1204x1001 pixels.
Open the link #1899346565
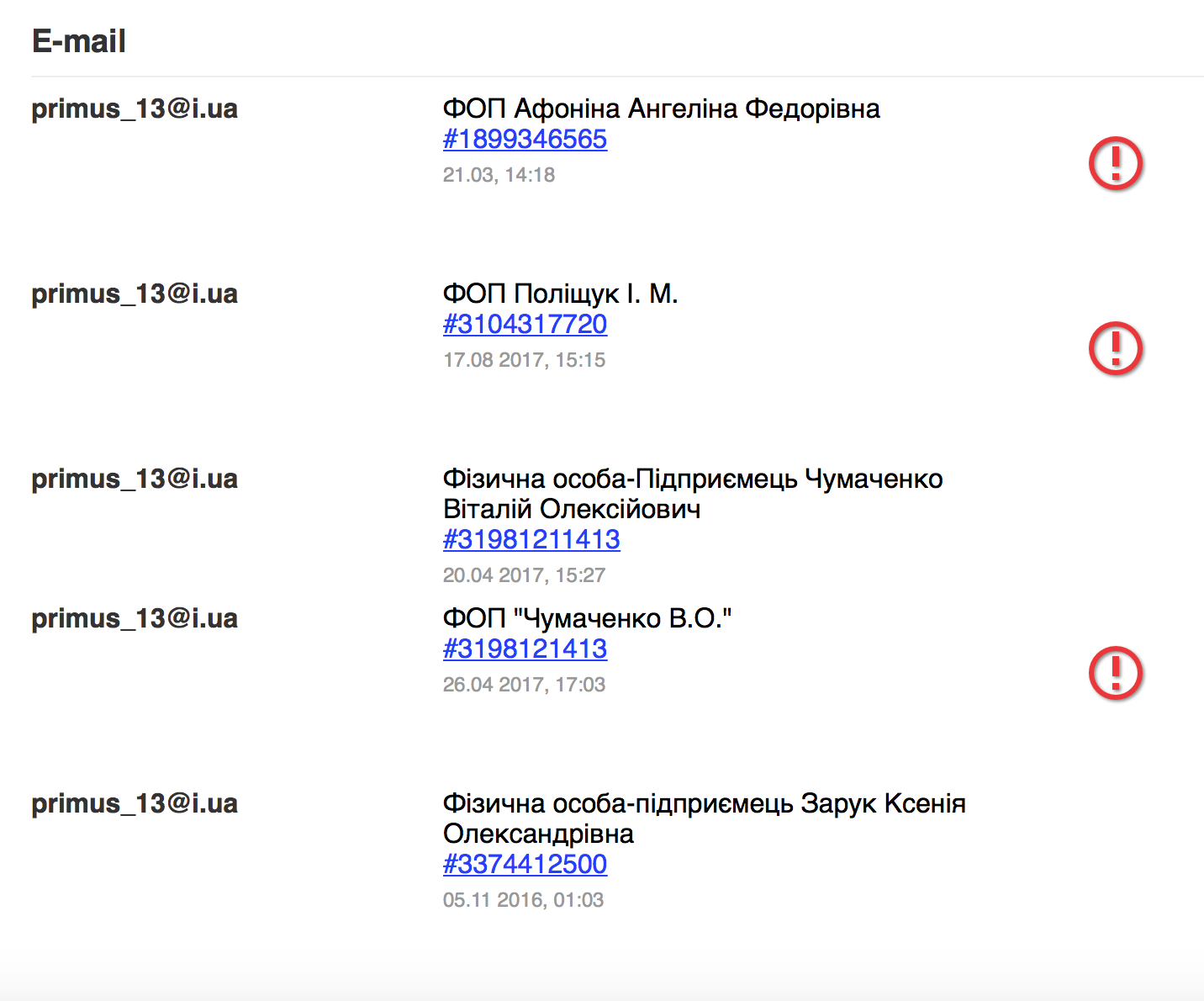525,140
